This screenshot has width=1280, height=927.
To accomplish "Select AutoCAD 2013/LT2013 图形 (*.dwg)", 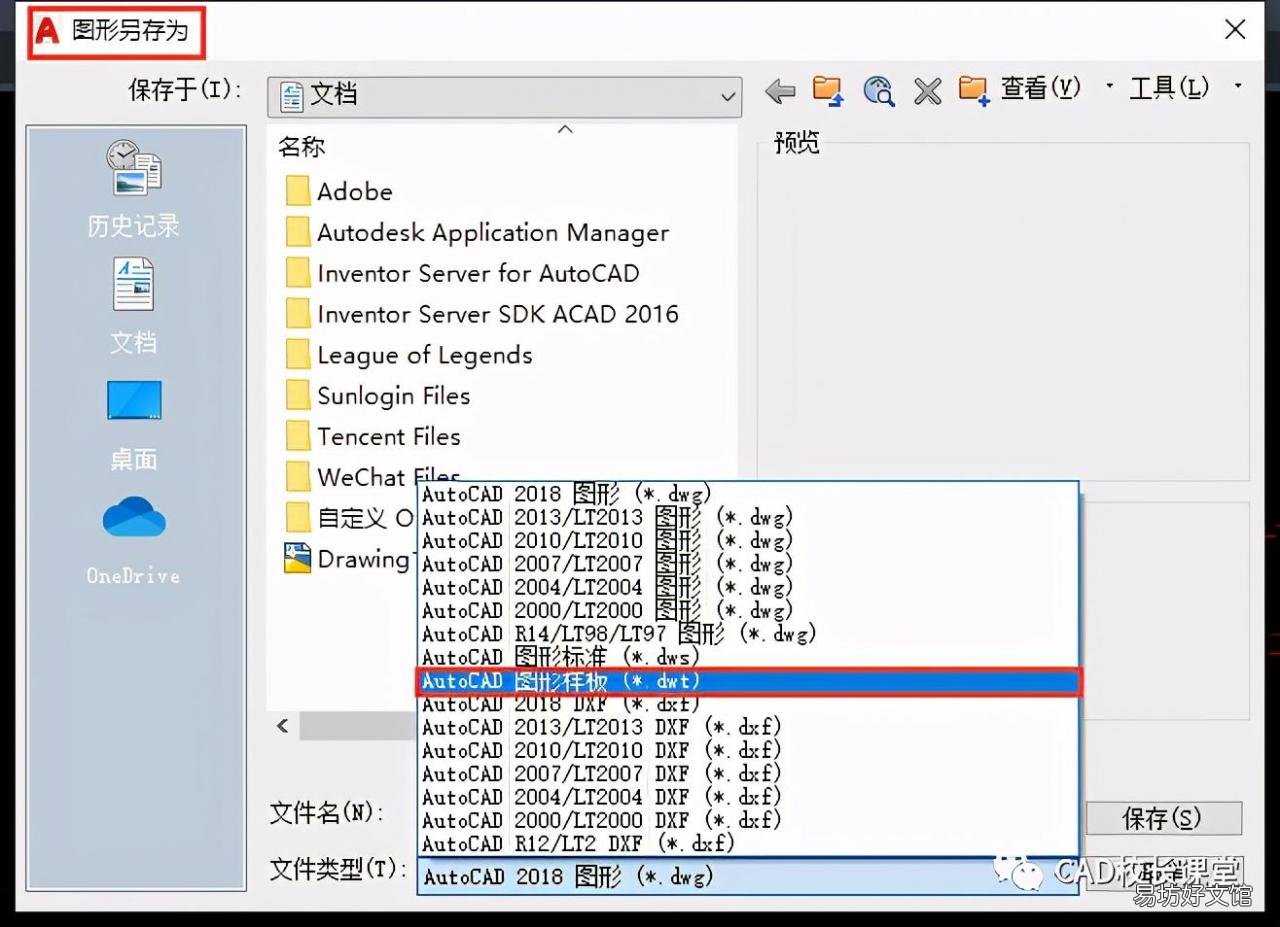I will point(748,517).
